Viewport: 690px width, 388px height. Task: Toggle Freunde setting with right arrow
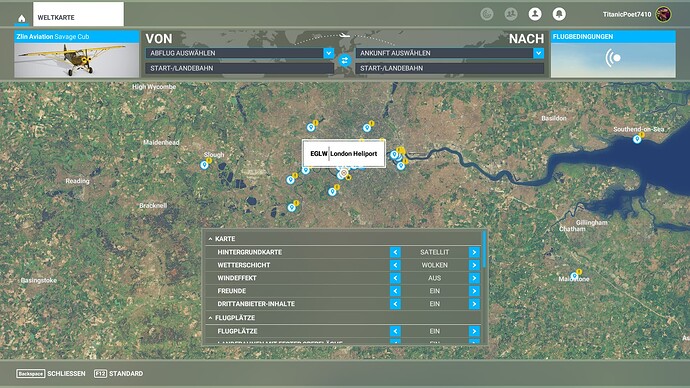point(474,291)
